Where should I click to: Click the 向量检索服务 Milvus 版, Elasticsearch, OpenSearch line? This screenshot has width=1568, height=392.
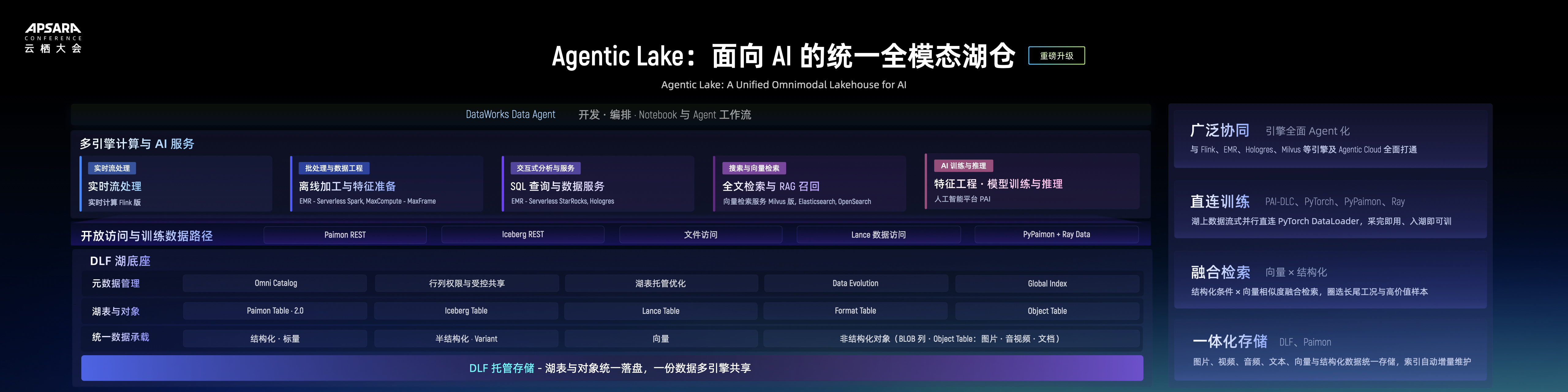pyautogui.click(x=797, y=202)
